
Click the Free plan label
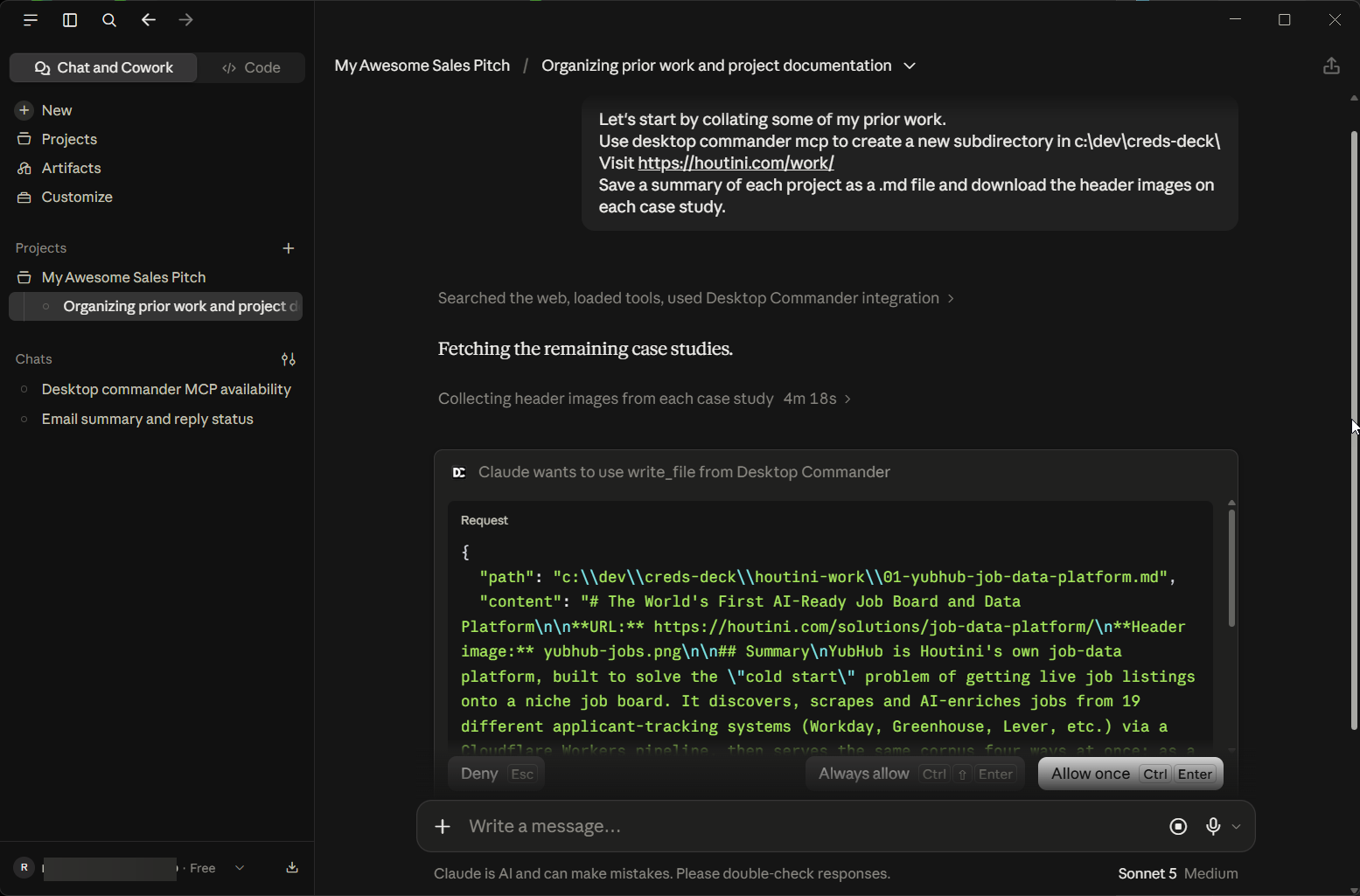pos(203,868)
